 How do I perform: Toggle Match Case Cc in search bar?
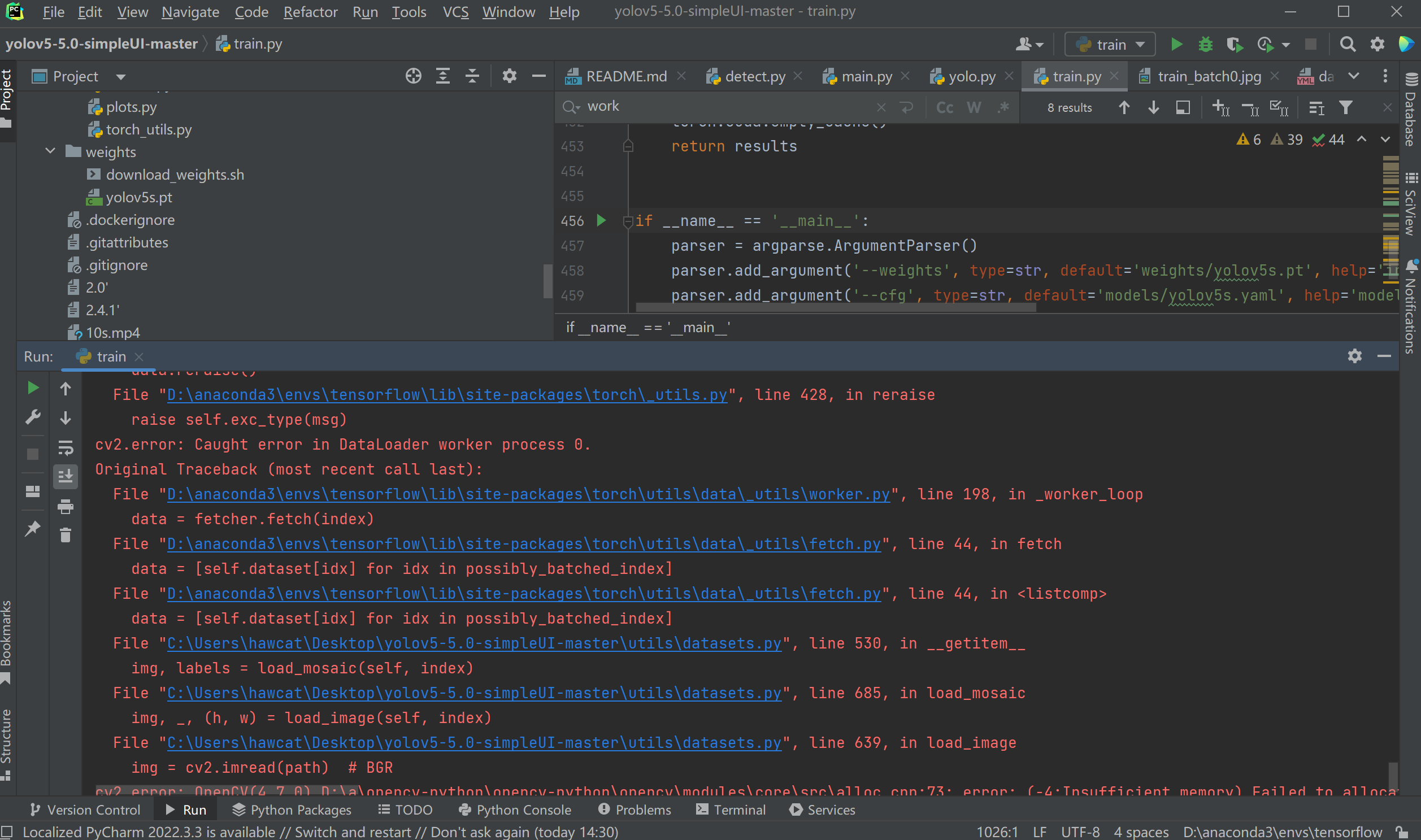(x=944, y=107)
